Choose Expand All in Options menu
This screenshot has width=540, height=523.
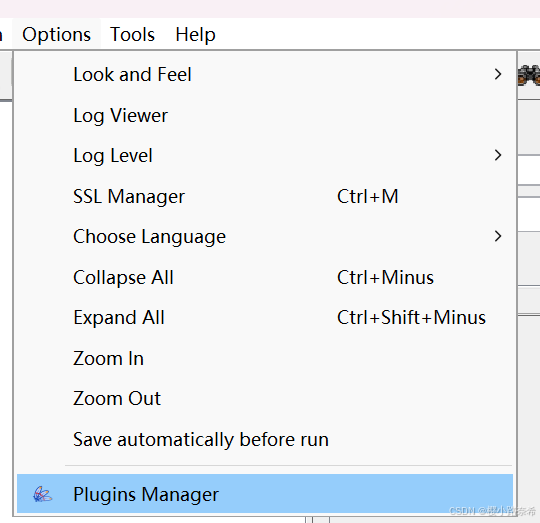265,317
